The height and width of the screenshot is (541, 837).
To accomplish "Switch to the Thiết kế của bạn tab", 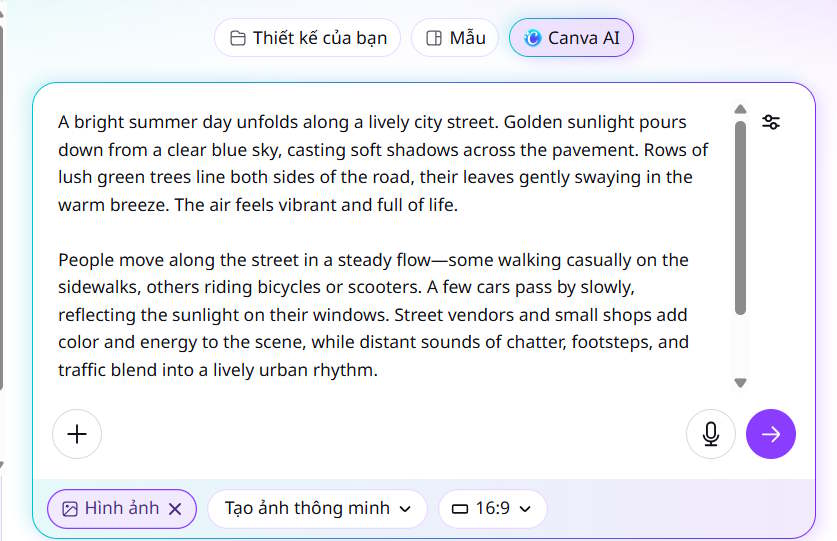I will coord(308,39).
